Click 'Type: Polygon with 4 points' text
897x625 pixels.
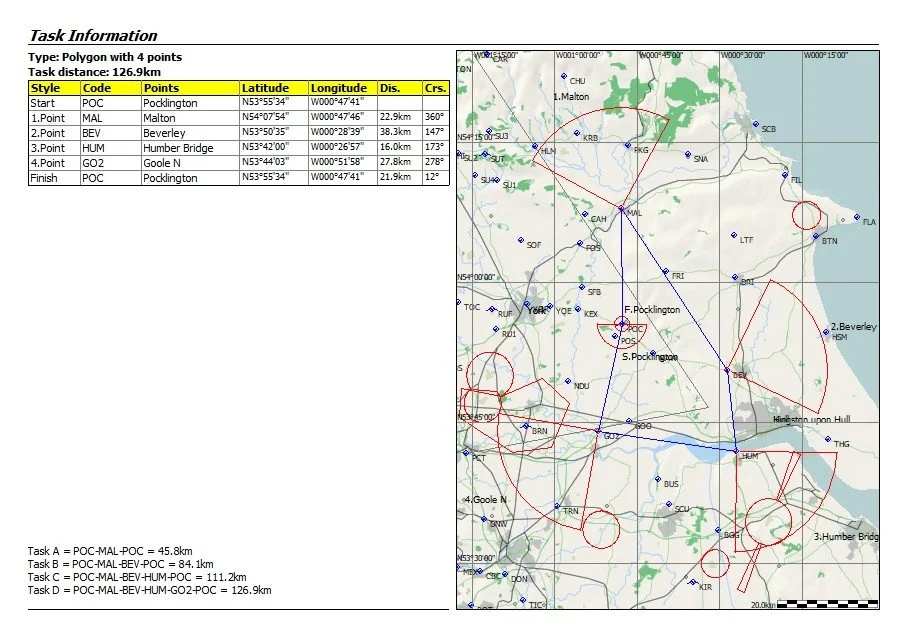(105, 57)
